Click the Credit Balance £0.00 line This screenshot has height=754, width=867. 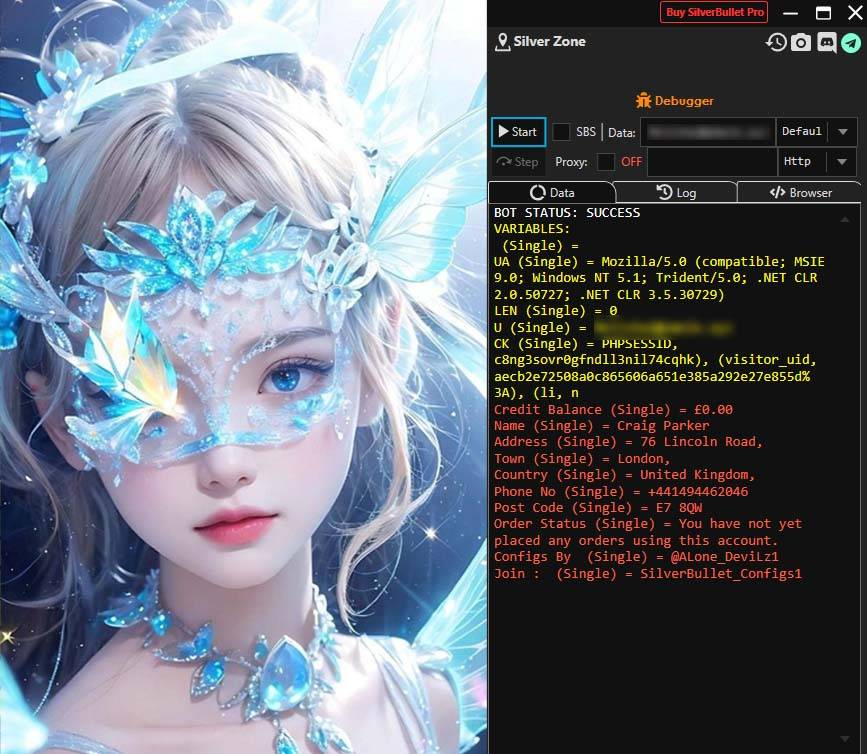pyautogui.click(x=613, y=410)
